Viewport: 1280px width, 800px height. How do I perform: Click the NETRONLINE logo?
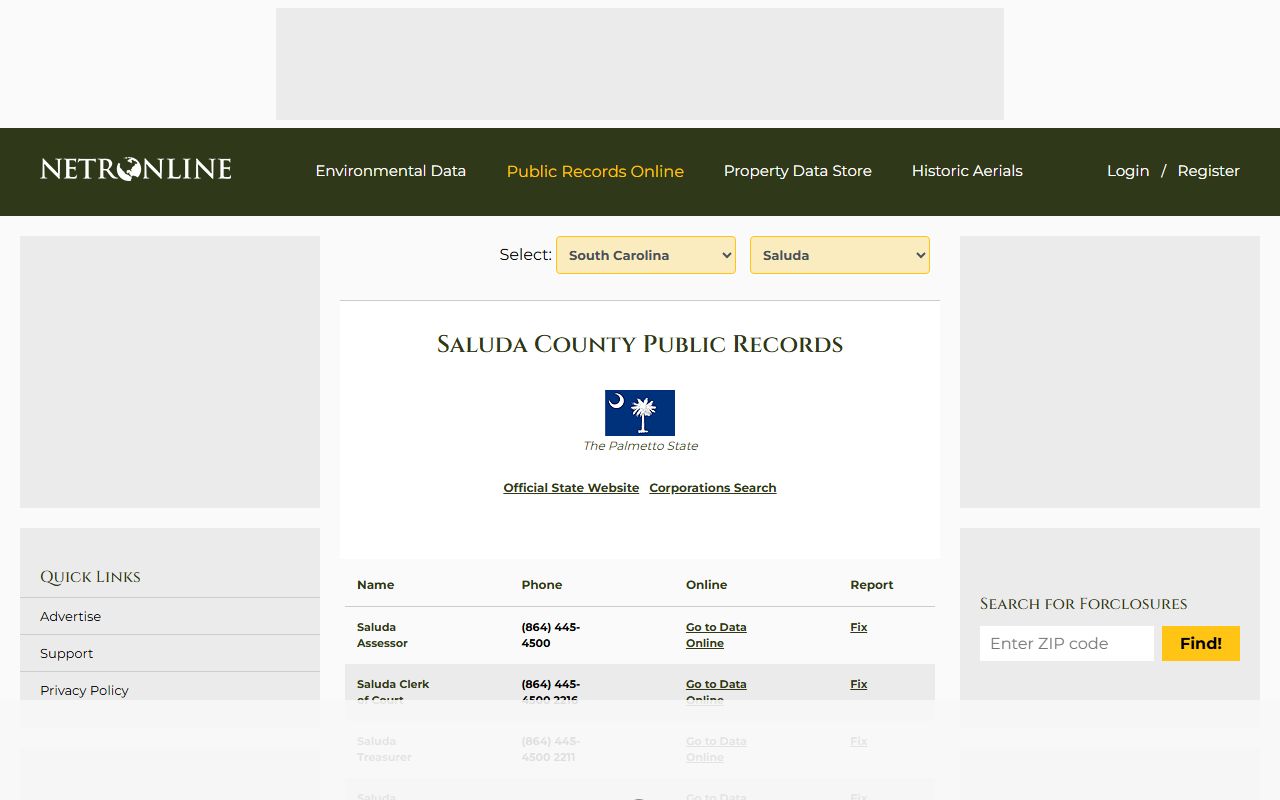click(136, 170)
